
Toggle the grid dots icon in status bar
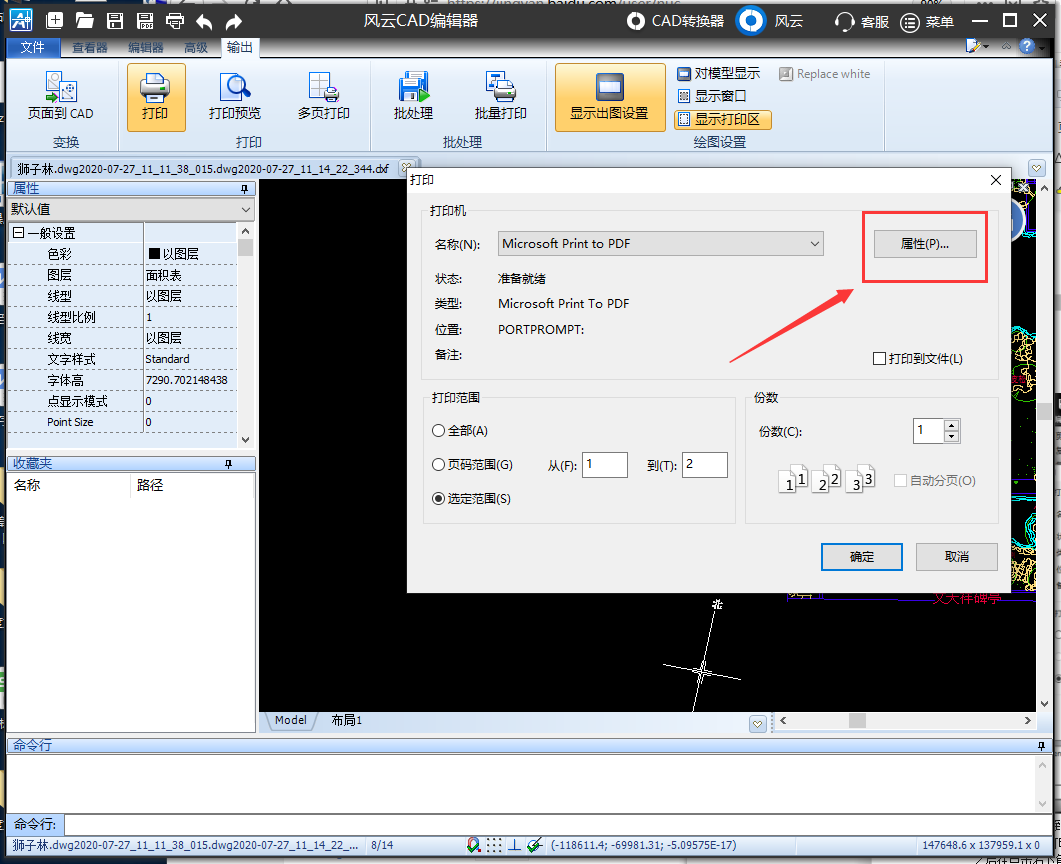(x=494, y=845)
